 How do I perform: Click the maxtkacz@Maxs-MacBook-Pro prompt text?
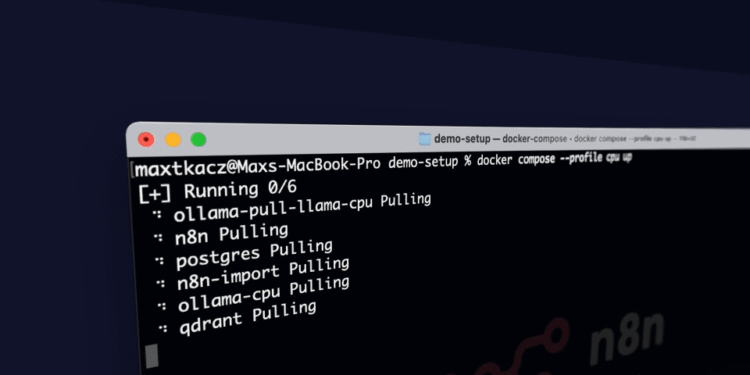(258, 167)
